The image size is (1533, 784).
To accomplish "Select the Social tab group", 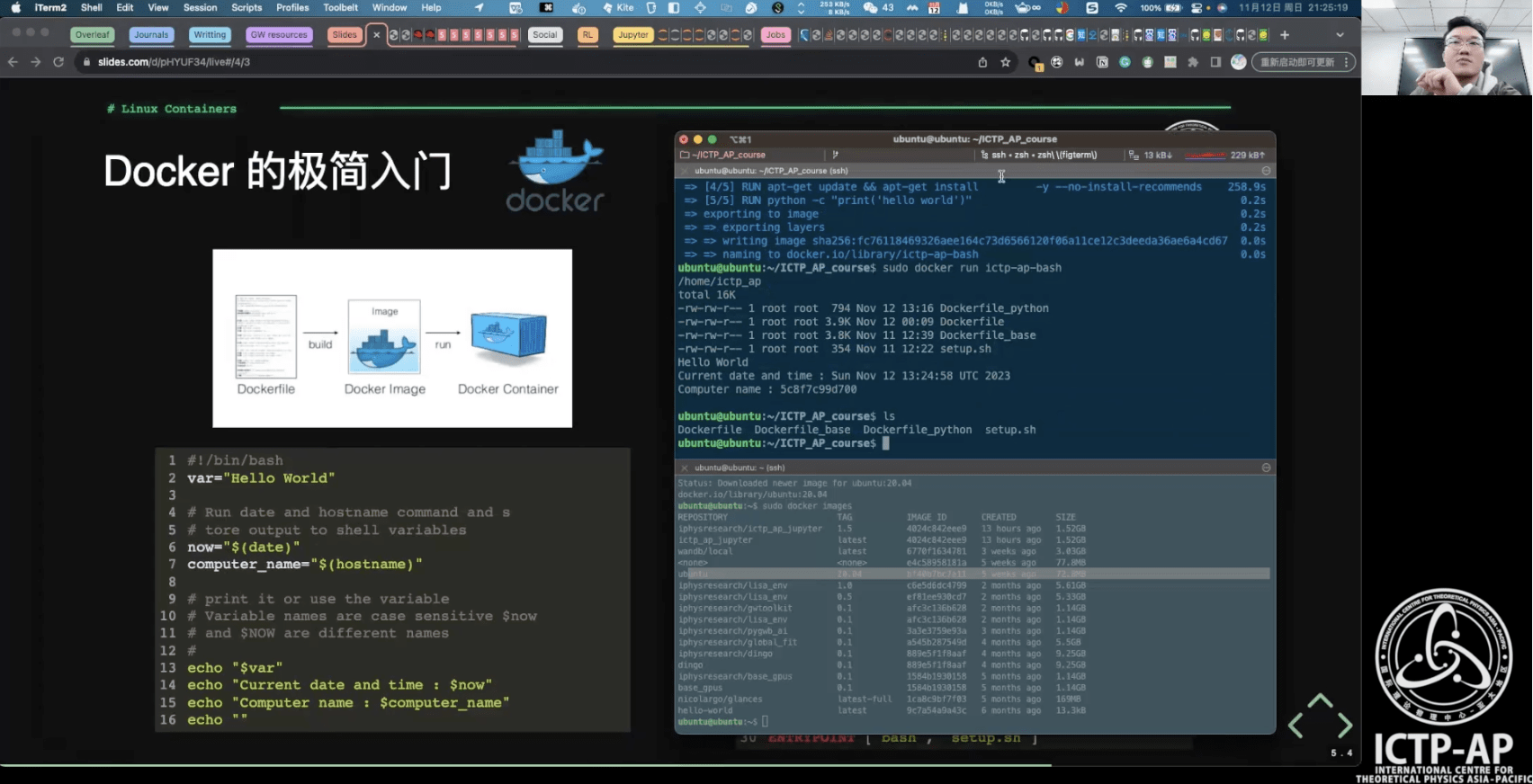I will (x=545, y=35).
